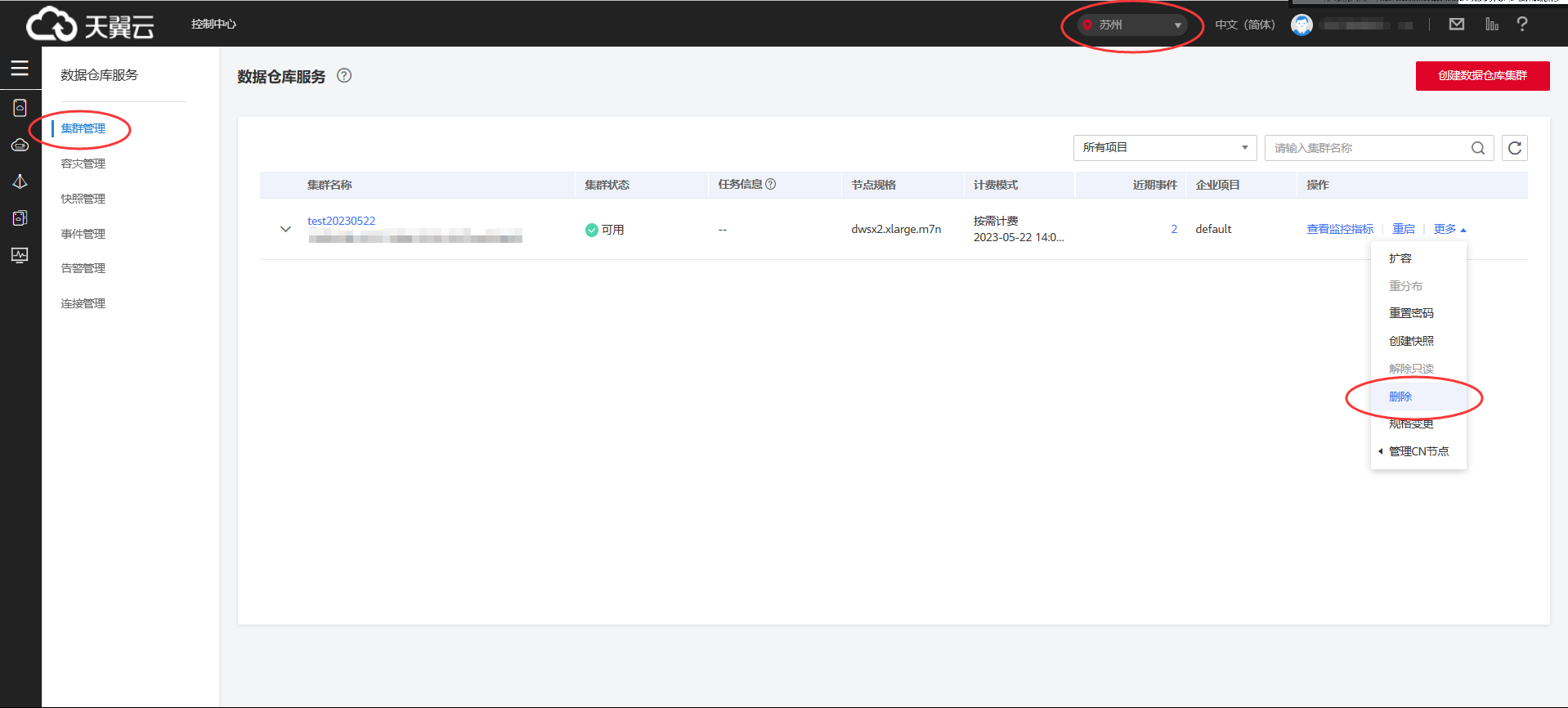Click the bar chart icon in top bar
The height and width of the screenshot is (708, 1568).
click(1491, 25)
